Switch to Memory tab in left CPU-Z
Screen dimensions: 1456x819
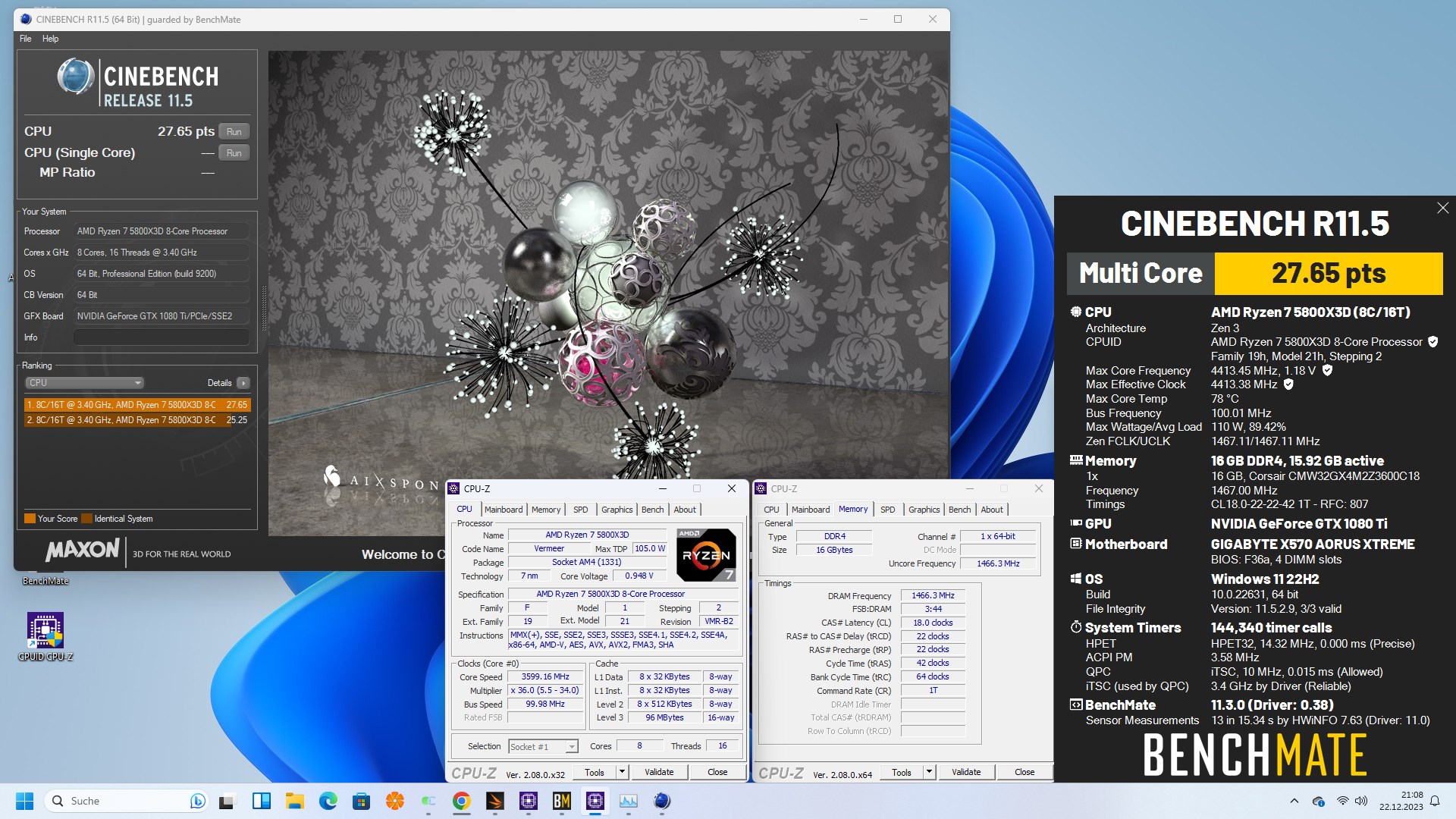click(x=546, y=510)
